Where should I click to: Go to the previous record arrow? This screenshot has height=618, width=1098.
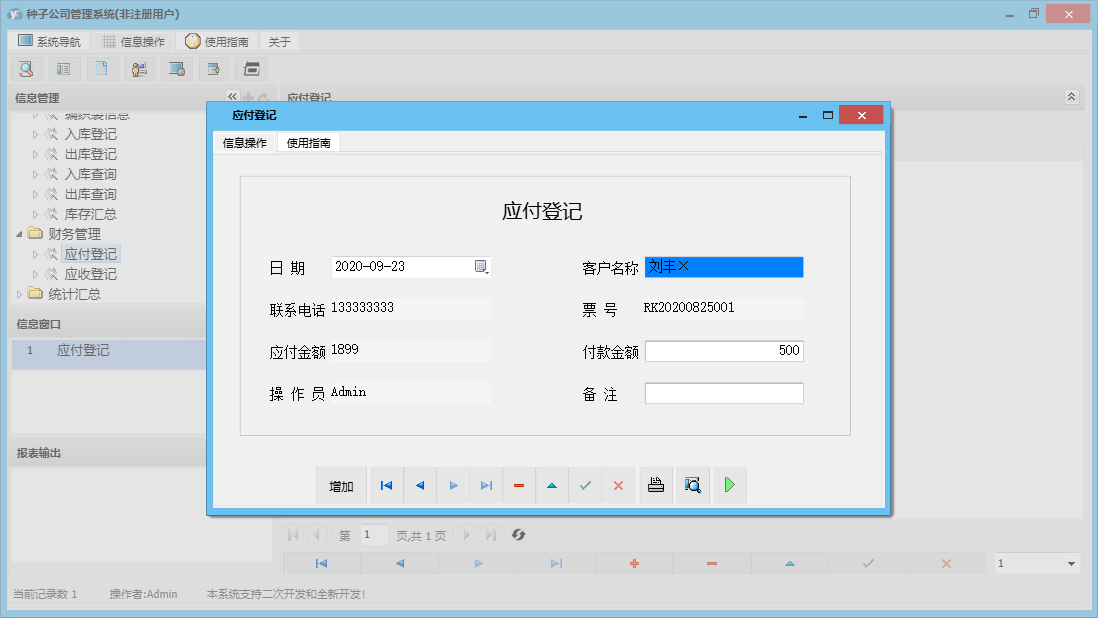tap(420, 485)
